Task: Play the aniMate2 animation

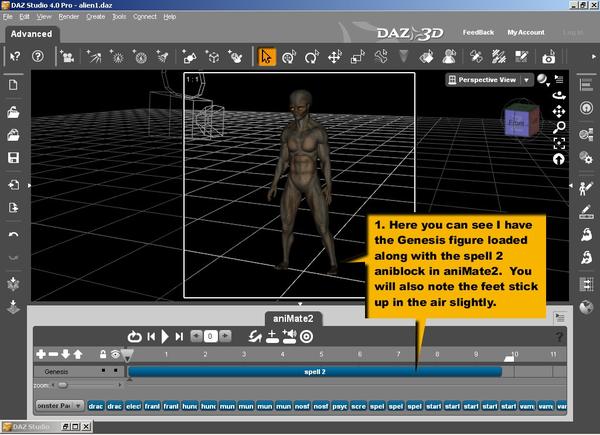Action: [x=165, y=337]
